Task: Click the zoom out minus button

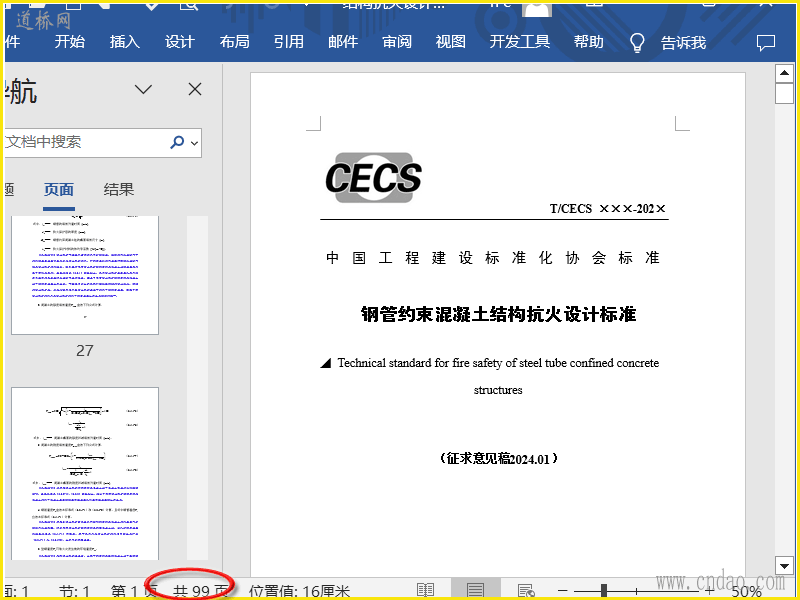Action: [563, 591]
